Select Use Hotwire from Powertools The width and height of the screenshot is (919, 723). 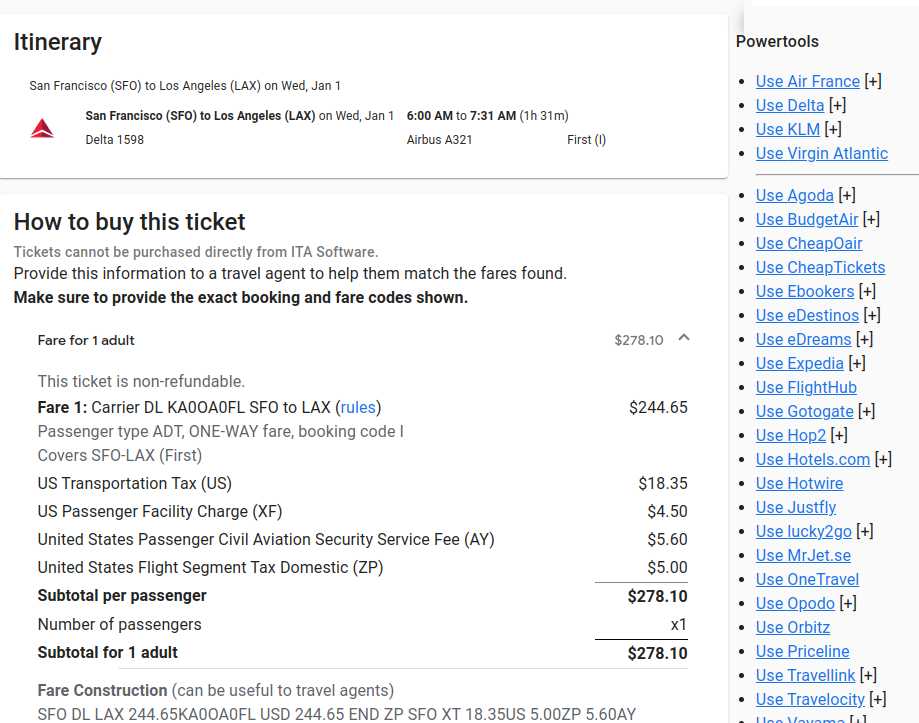(799, 483)
